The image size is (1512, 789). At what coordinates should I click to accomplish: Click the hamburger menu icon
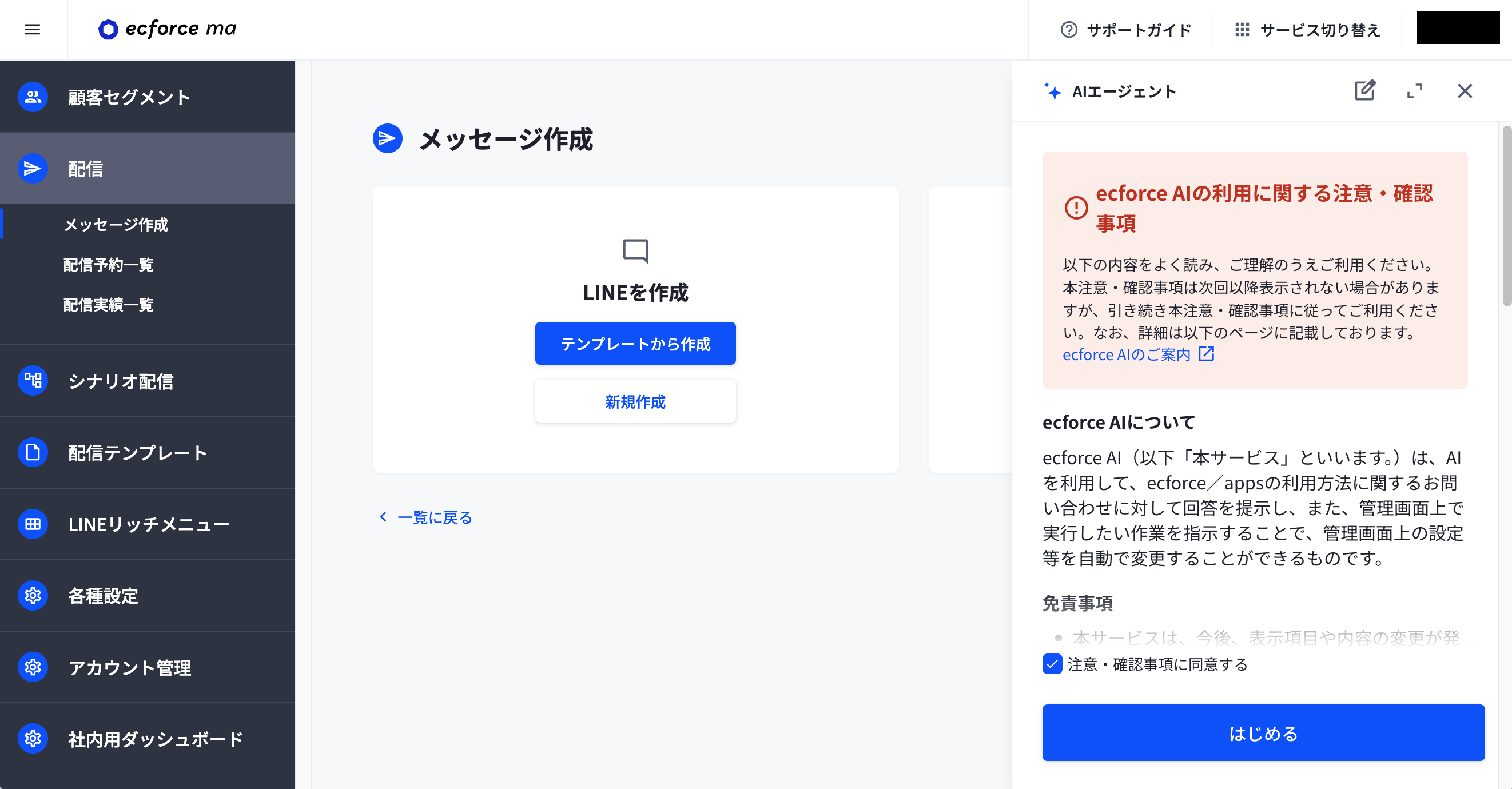[x=32, y=29]
